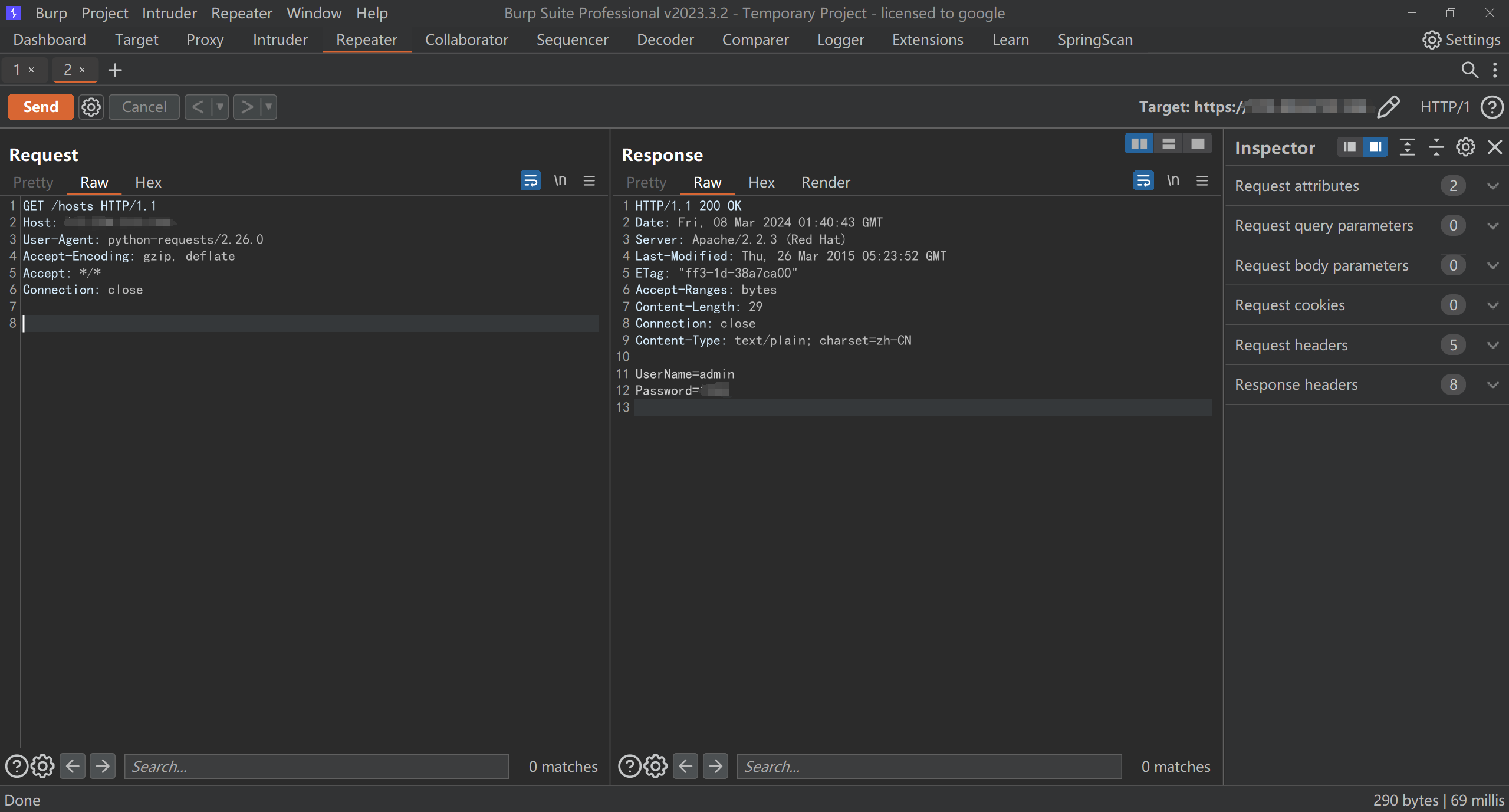
Task: Close the Inspector panel
Action: point(1494,147)
